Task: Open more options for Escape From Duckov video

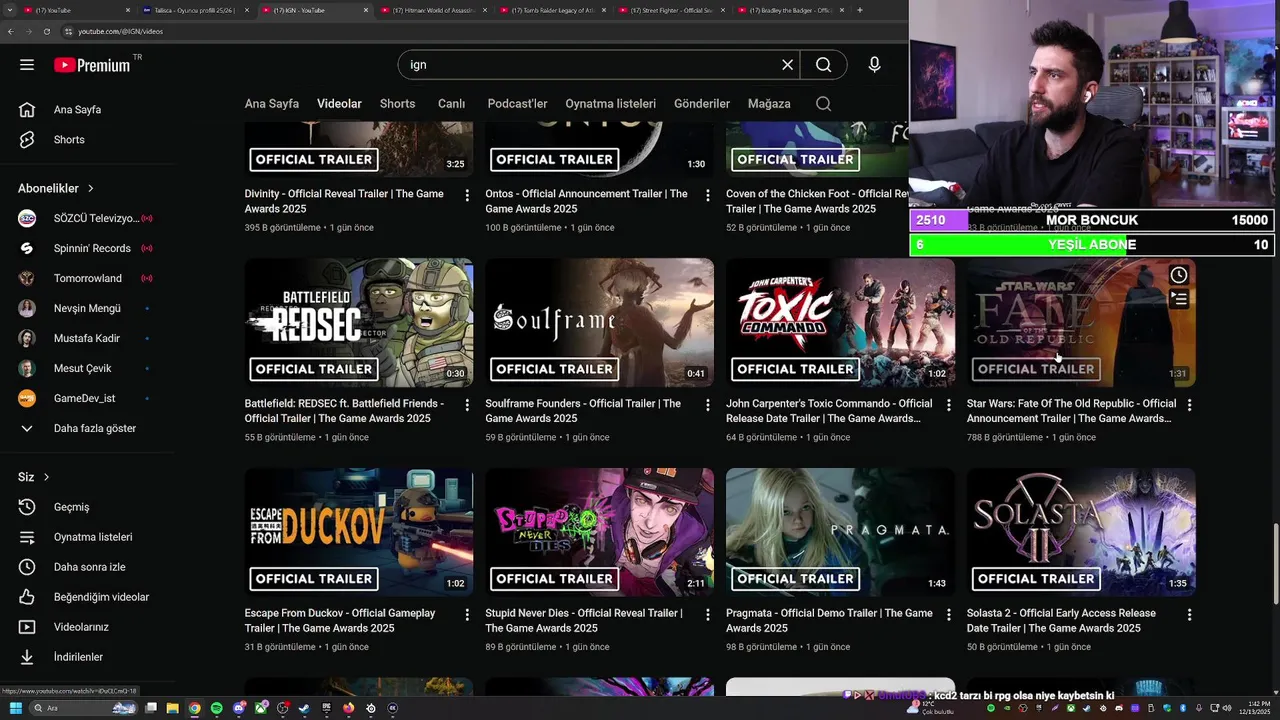Action: point(467,615)
